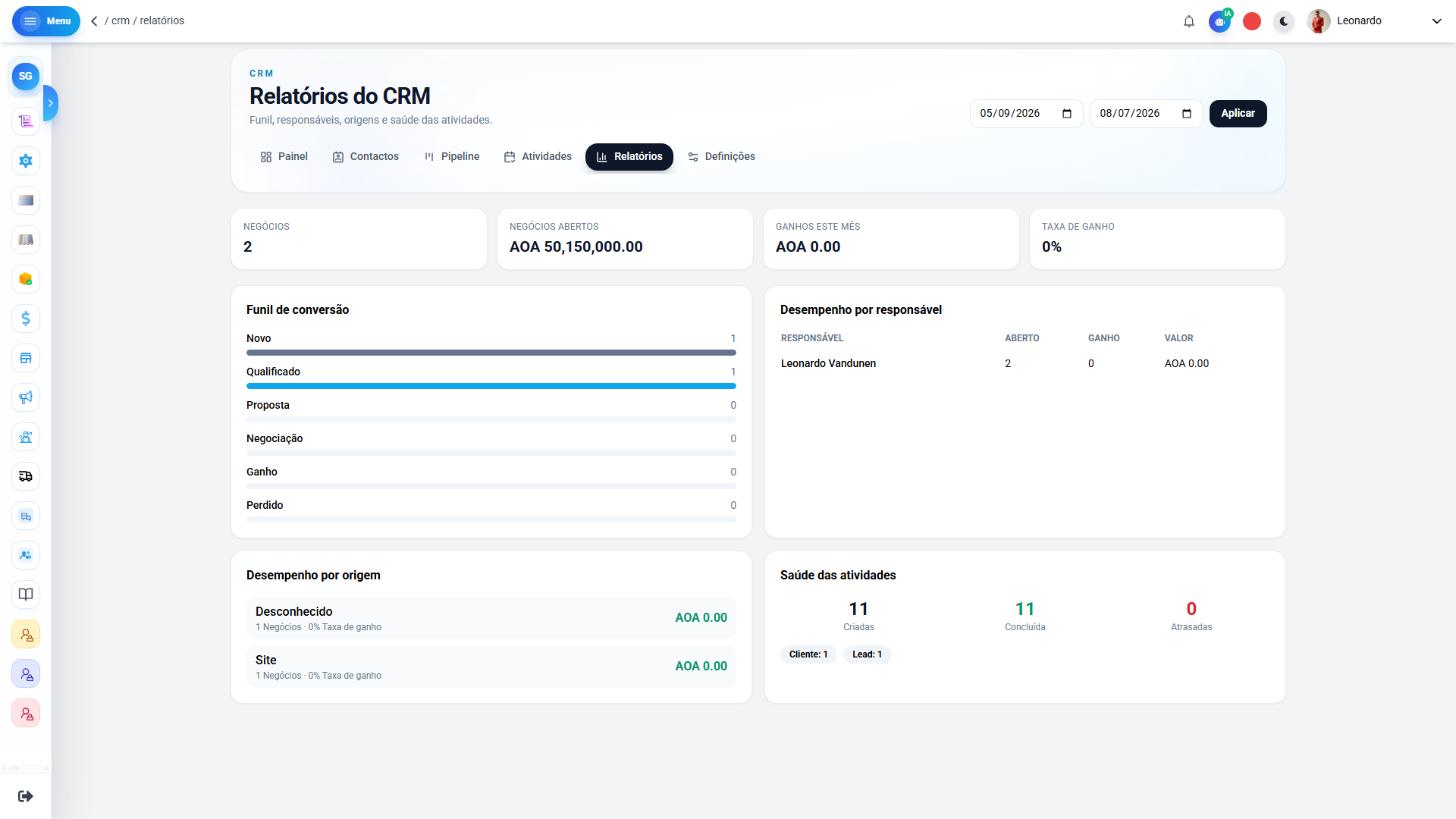Click the logout icon at sidebar bottom
The image size is (1456, 819).
(26, 796)
